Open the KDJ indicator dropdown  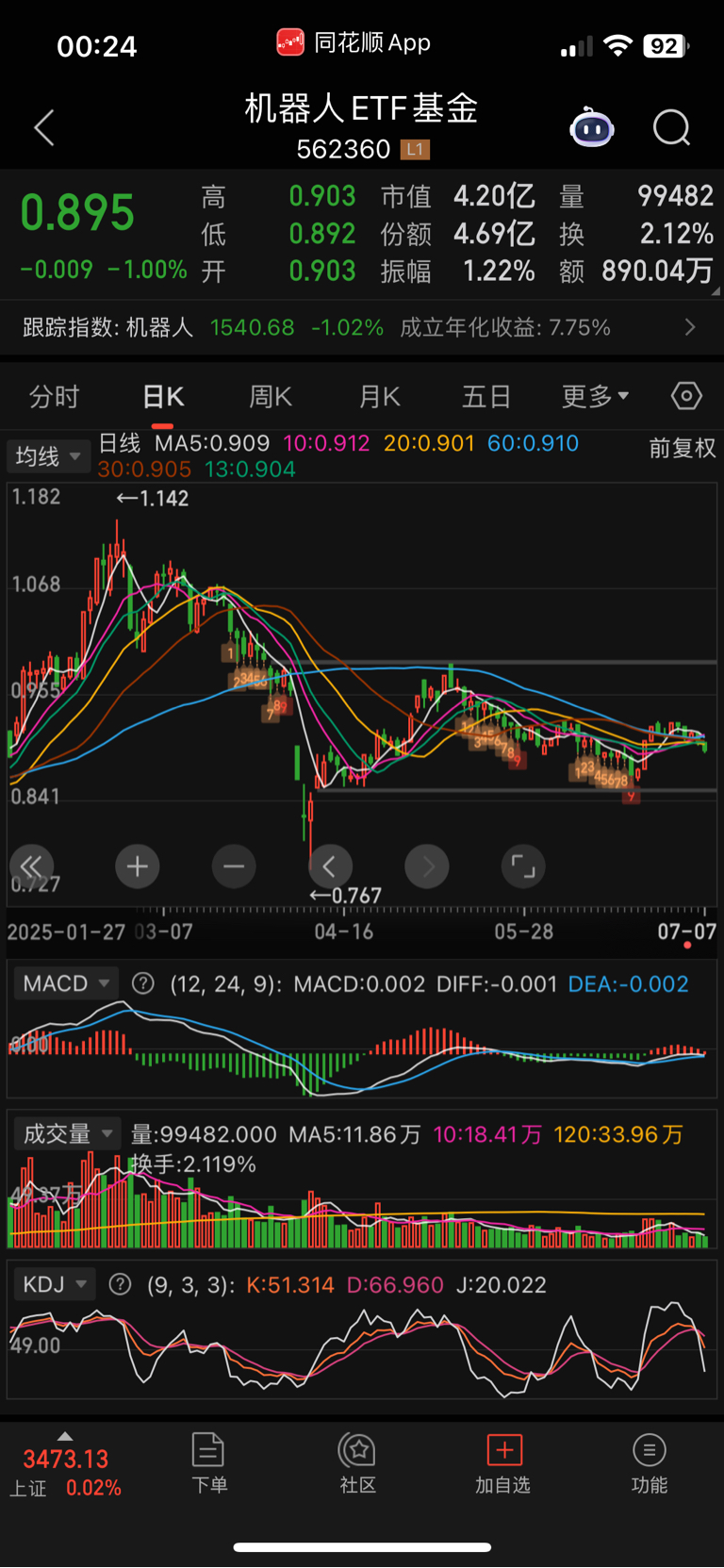pyautogui.click(x=54, y=1284)
